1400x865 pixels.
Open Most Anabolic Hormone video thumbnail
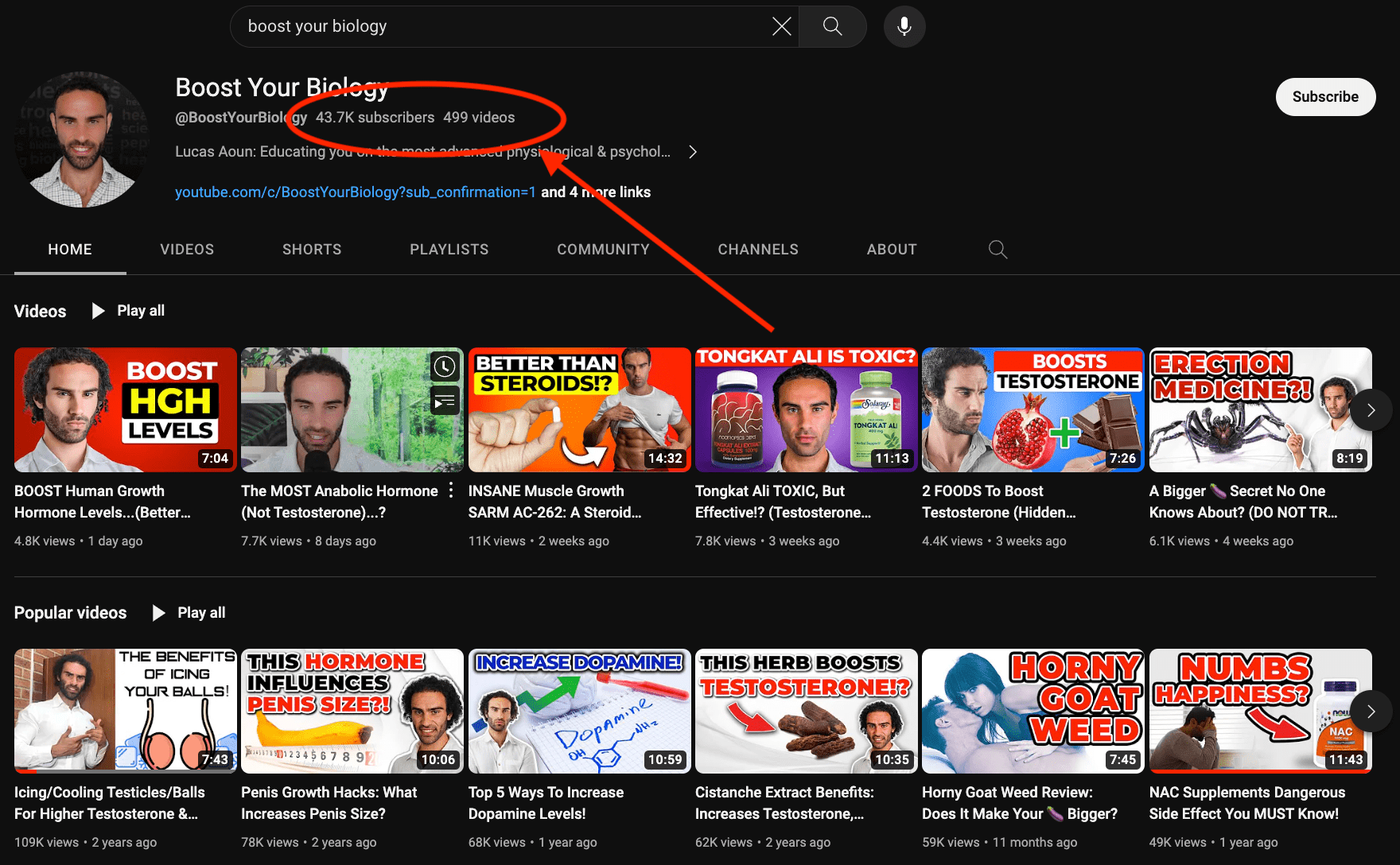(352, 409)
